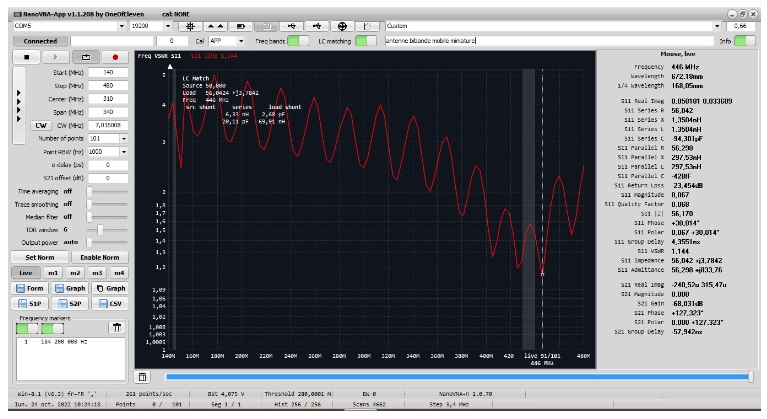The height and width of the screenshot is (419, 767).
Task: Expand the Custom preset dropdown
Action: coord(718,26)
